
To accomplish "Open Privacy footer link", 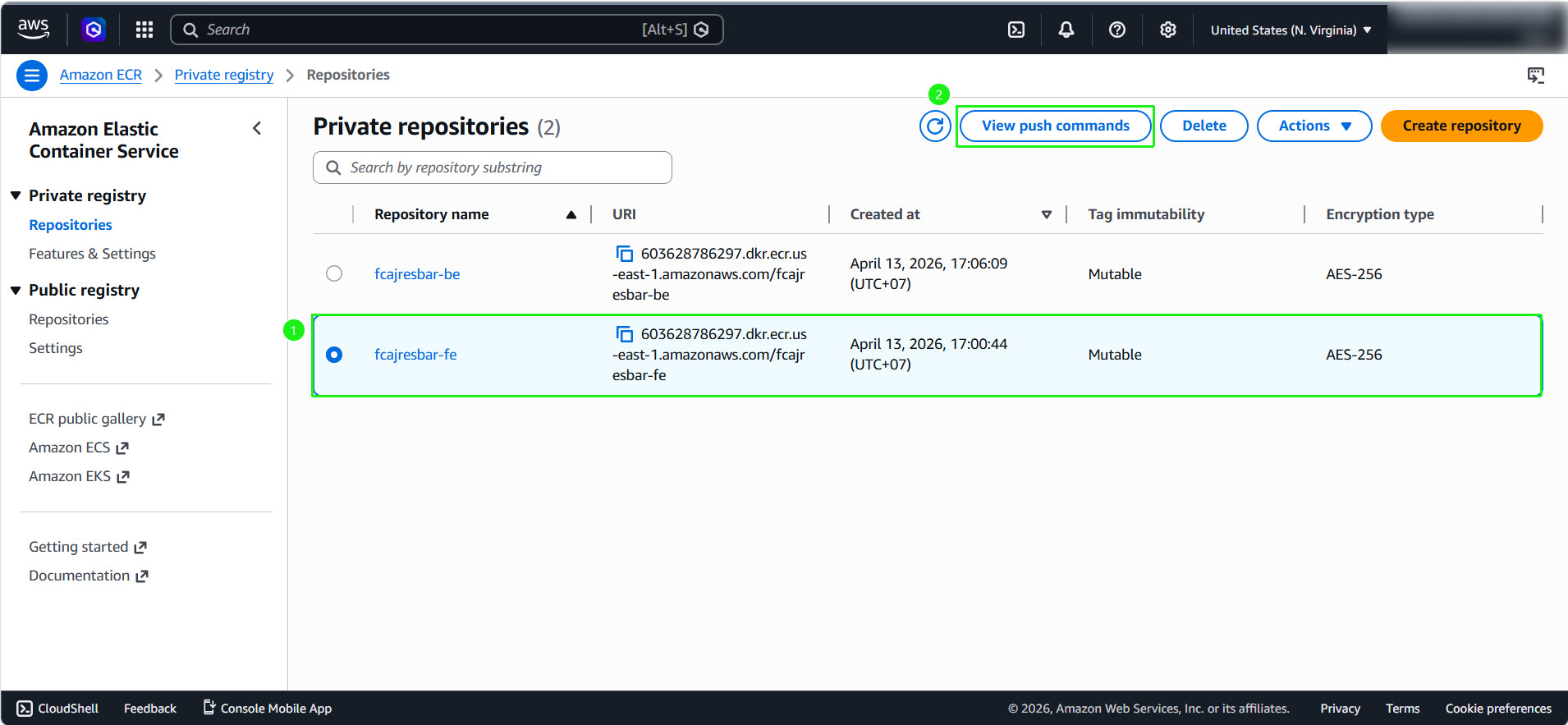I will 1340,709.
